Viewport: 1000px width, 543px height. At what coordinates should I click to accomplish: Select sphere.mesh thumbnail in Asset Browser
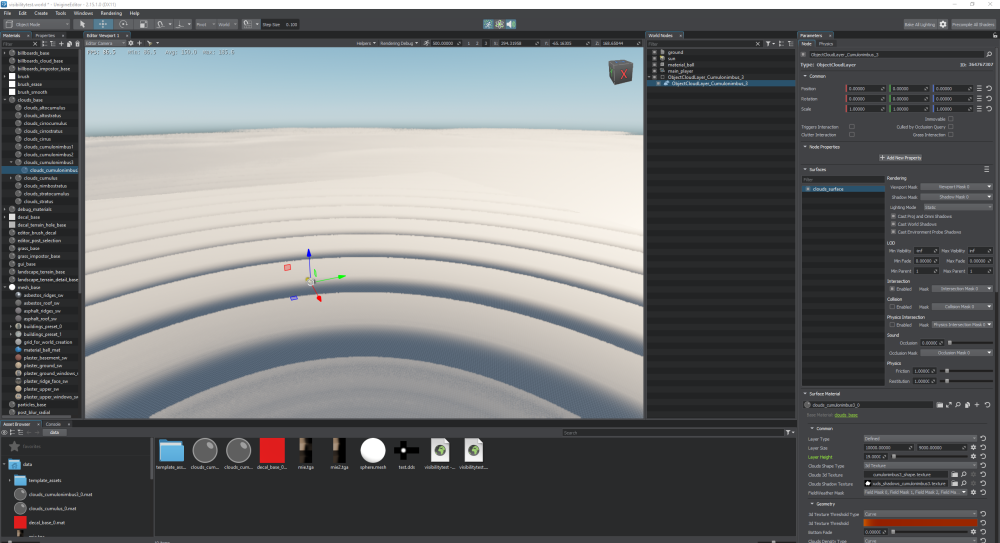click(373, 449)
